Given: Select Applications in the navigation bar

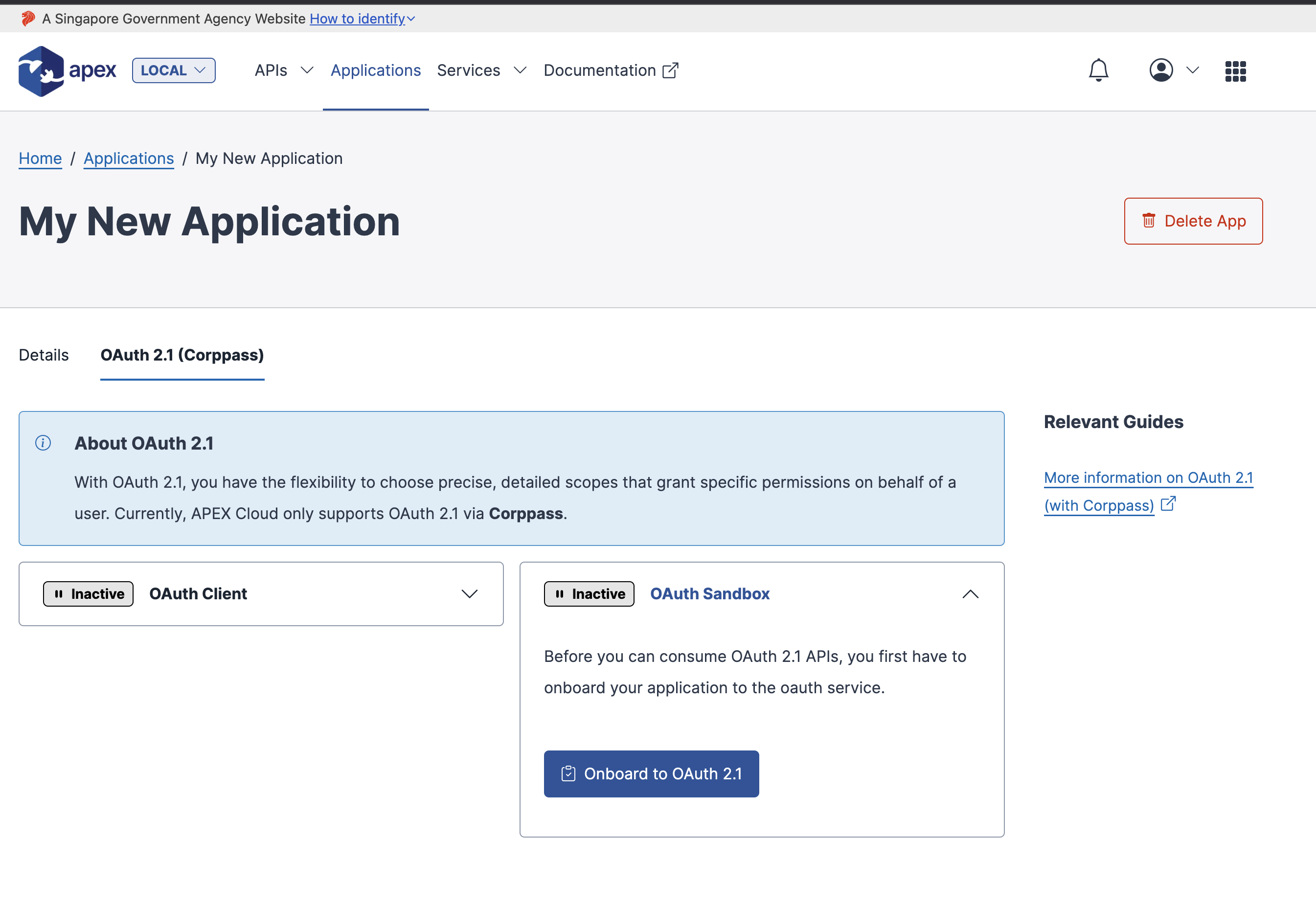Looking at the screenshot, I should (x=376, y=70).
